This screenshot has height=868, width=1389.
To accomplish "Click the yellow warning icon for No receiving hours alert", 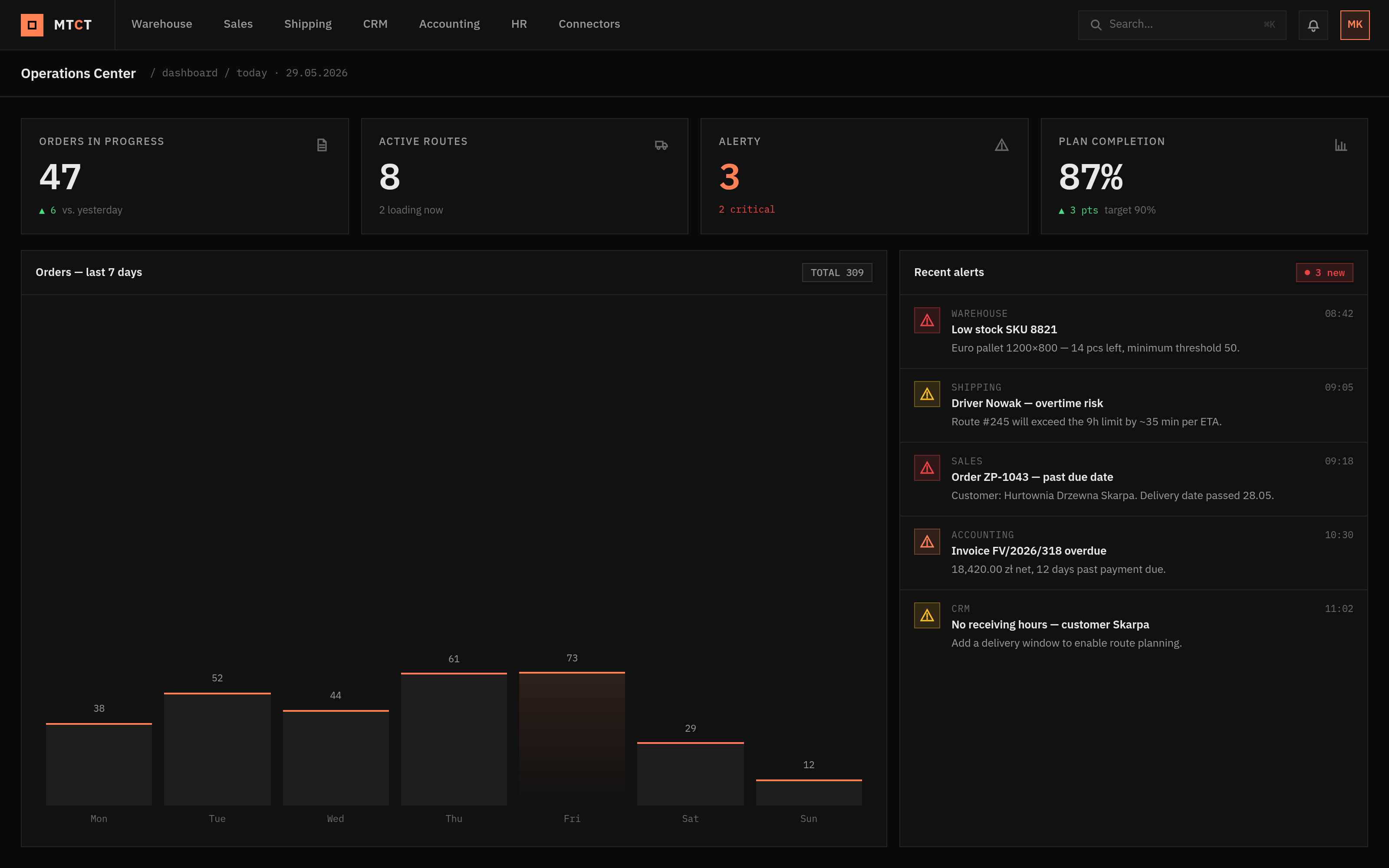I will 927,615.
